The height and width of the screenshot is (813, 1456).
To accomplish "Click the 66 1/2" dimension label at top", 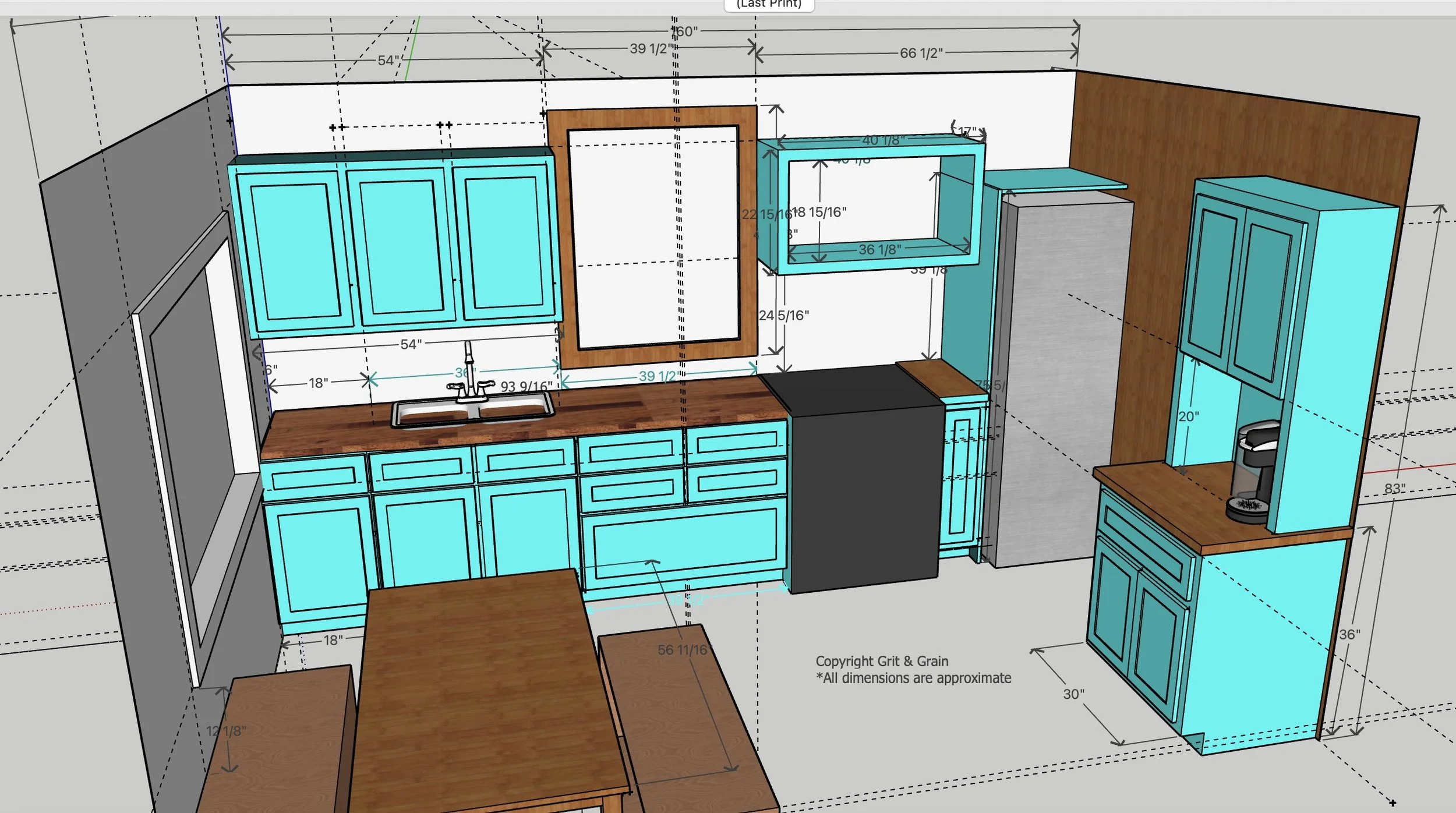I will click(x=921, y=53).
